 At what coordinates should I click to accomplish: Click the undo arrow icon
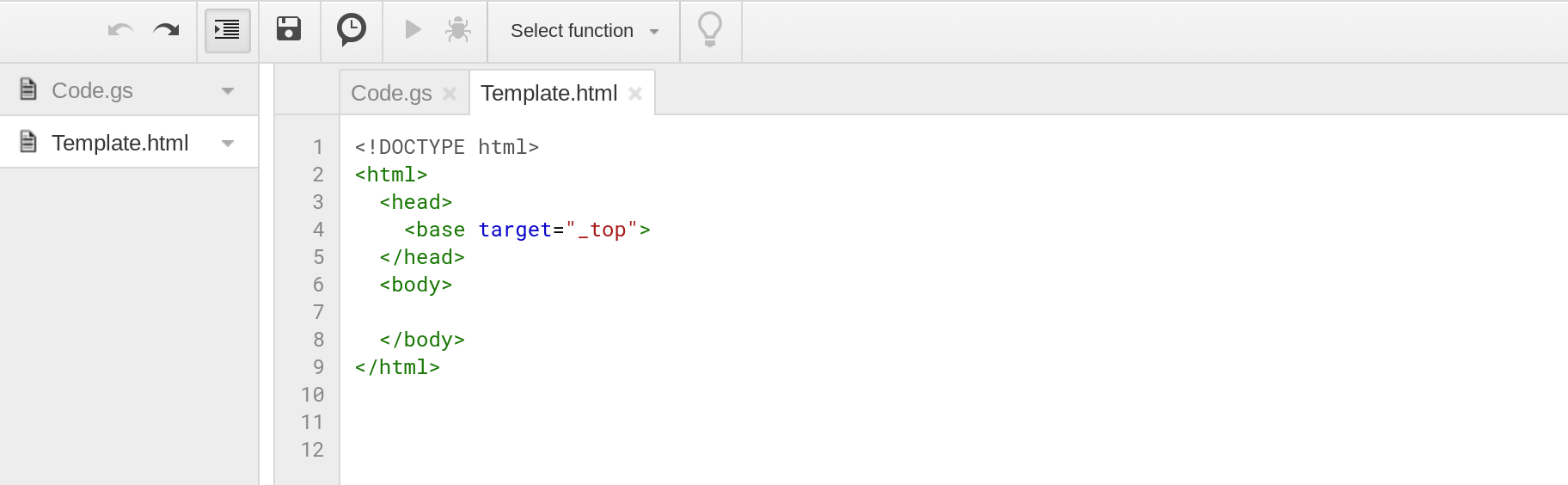[120, 30]
